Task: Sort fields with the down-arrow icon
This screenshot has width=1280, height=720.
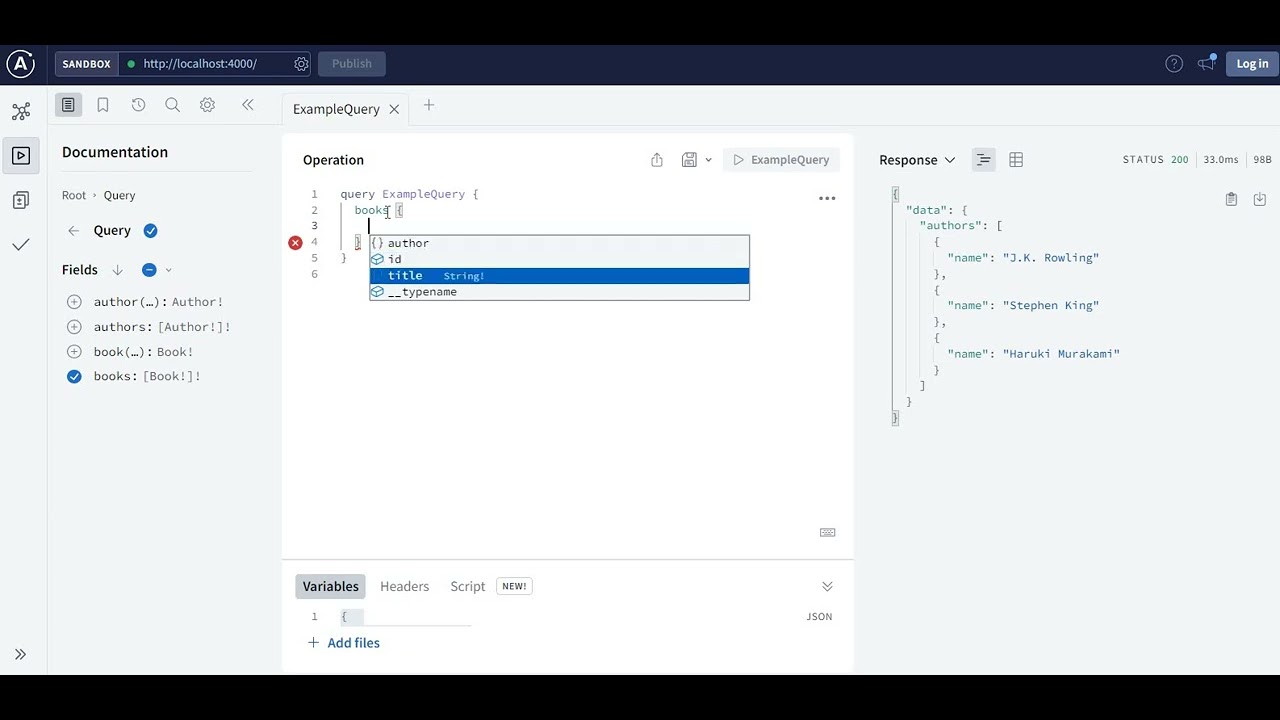Action: point(117,270)
